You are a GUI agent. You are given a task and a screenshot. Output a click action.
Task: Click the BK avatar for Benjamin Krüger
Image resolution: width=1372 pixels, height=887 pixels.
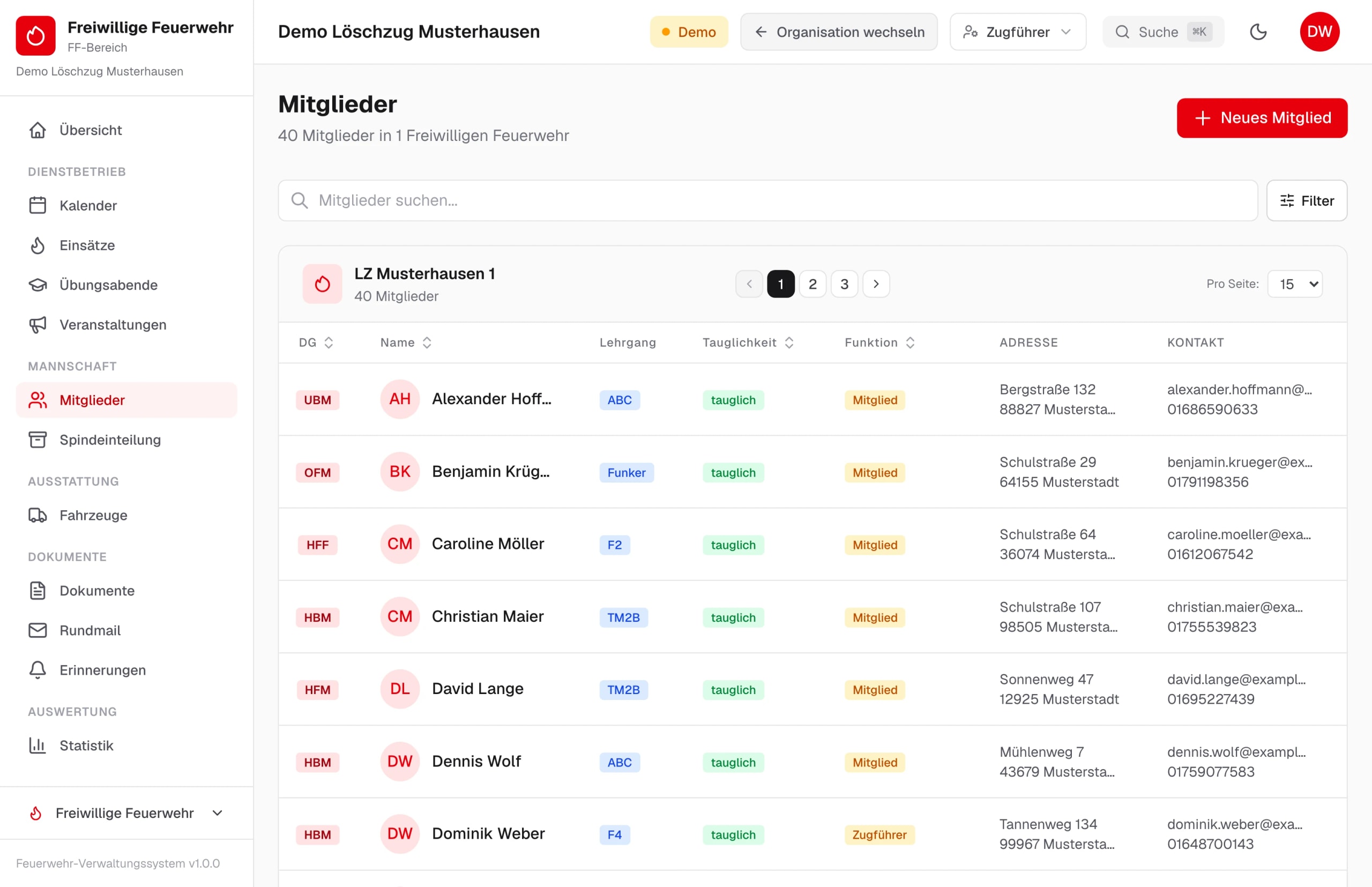(400, 472)
